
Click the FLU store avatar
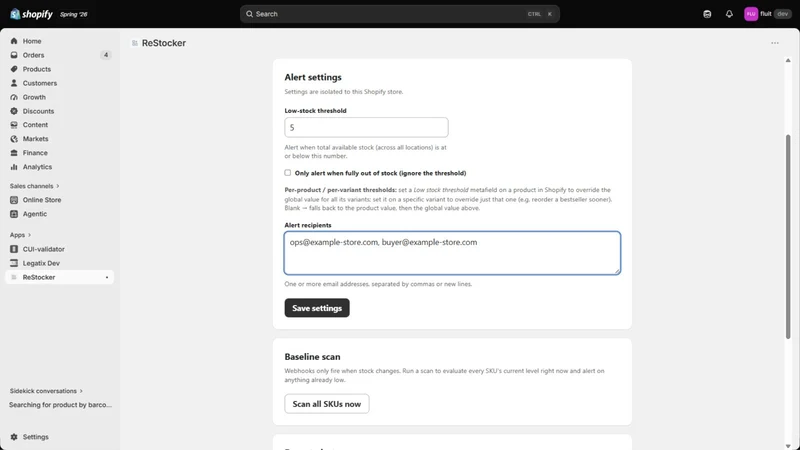click(751, 14)
